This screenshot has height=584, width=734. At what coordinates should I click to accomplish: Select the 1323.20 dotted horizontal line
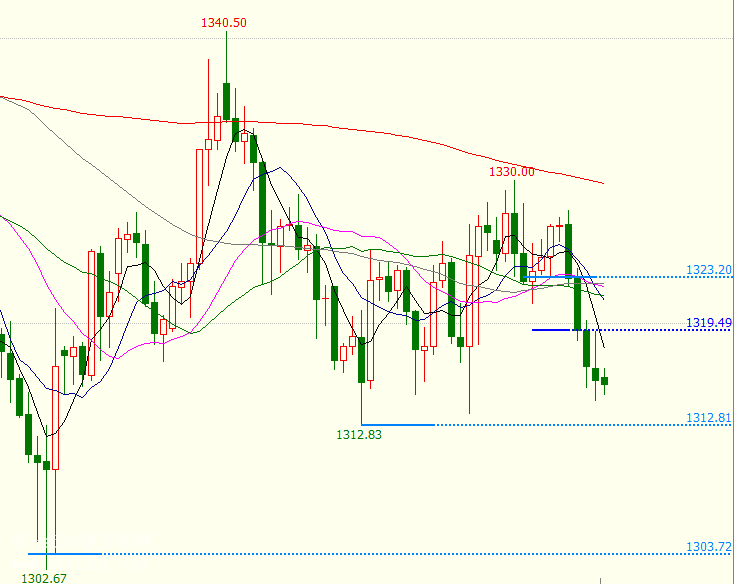pyautogui.click(x=628, y=277)
